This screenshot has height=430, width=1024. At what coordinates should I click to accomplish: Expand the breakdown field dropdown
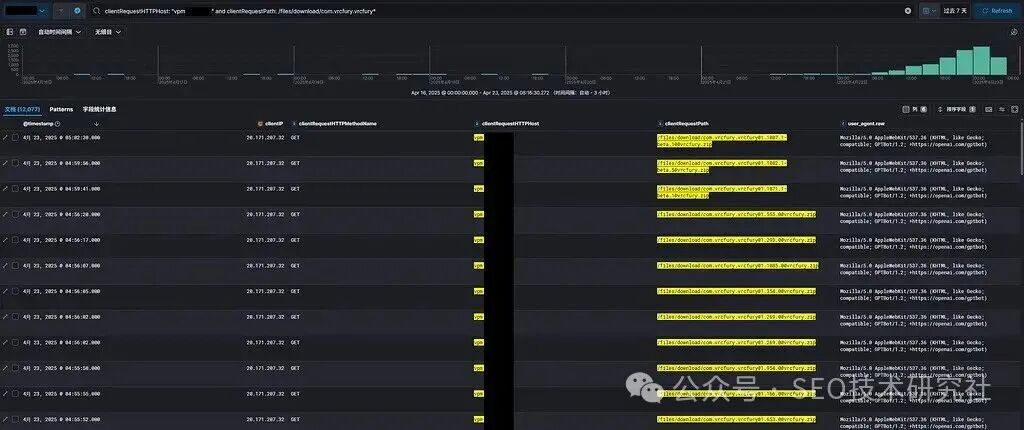(x=108, y=32)
